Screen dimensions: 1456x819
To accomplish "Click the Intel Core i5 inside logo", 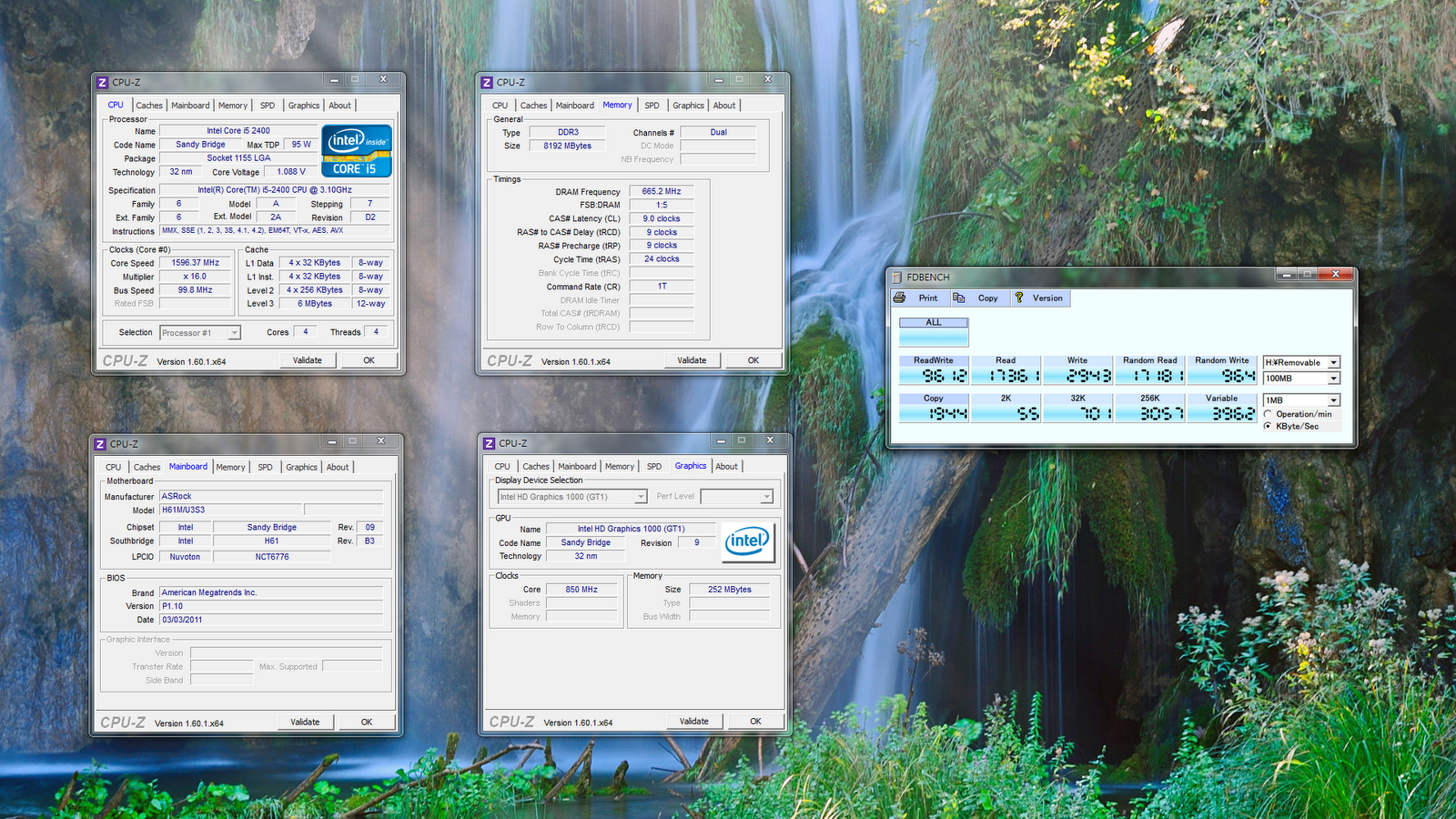I will [x=357, y=150].
